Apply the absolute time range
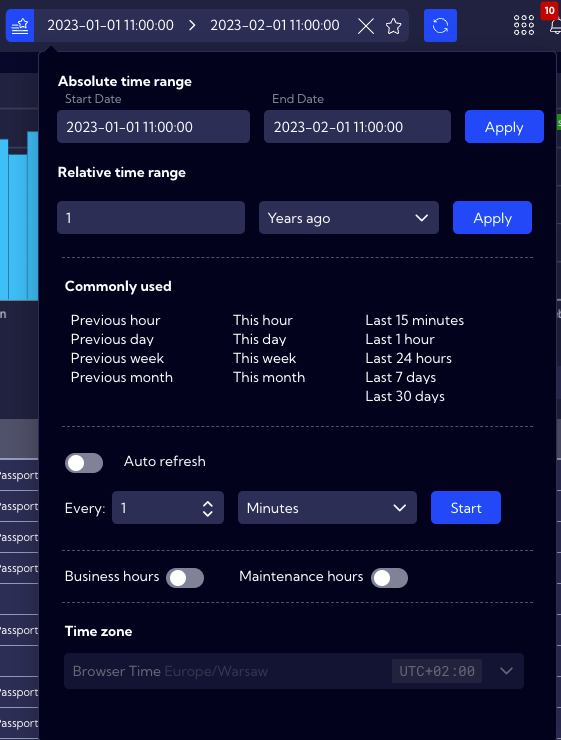 pyautogui.click(x=504, y=126)
